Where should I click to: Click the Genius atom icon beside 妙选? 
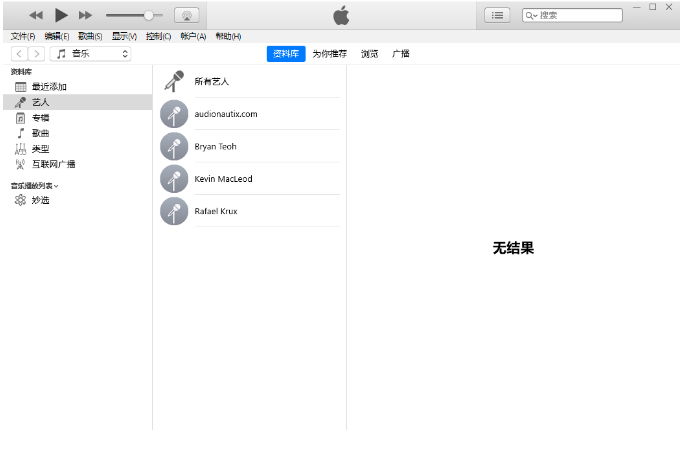21,200
